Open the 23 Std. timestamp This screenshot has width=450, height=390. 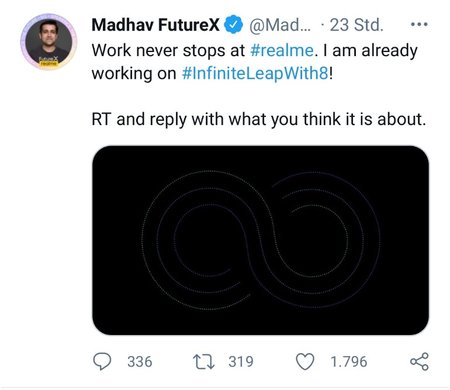(x=356, y=25)
